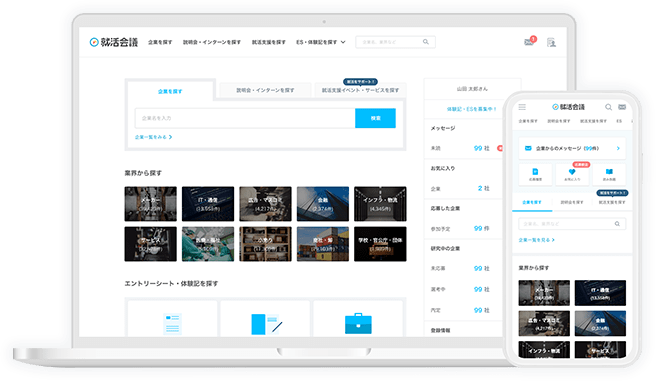Open the profile document icon in the header
Image resolution: width=656 pixels, height=381 pixels.
551,42
